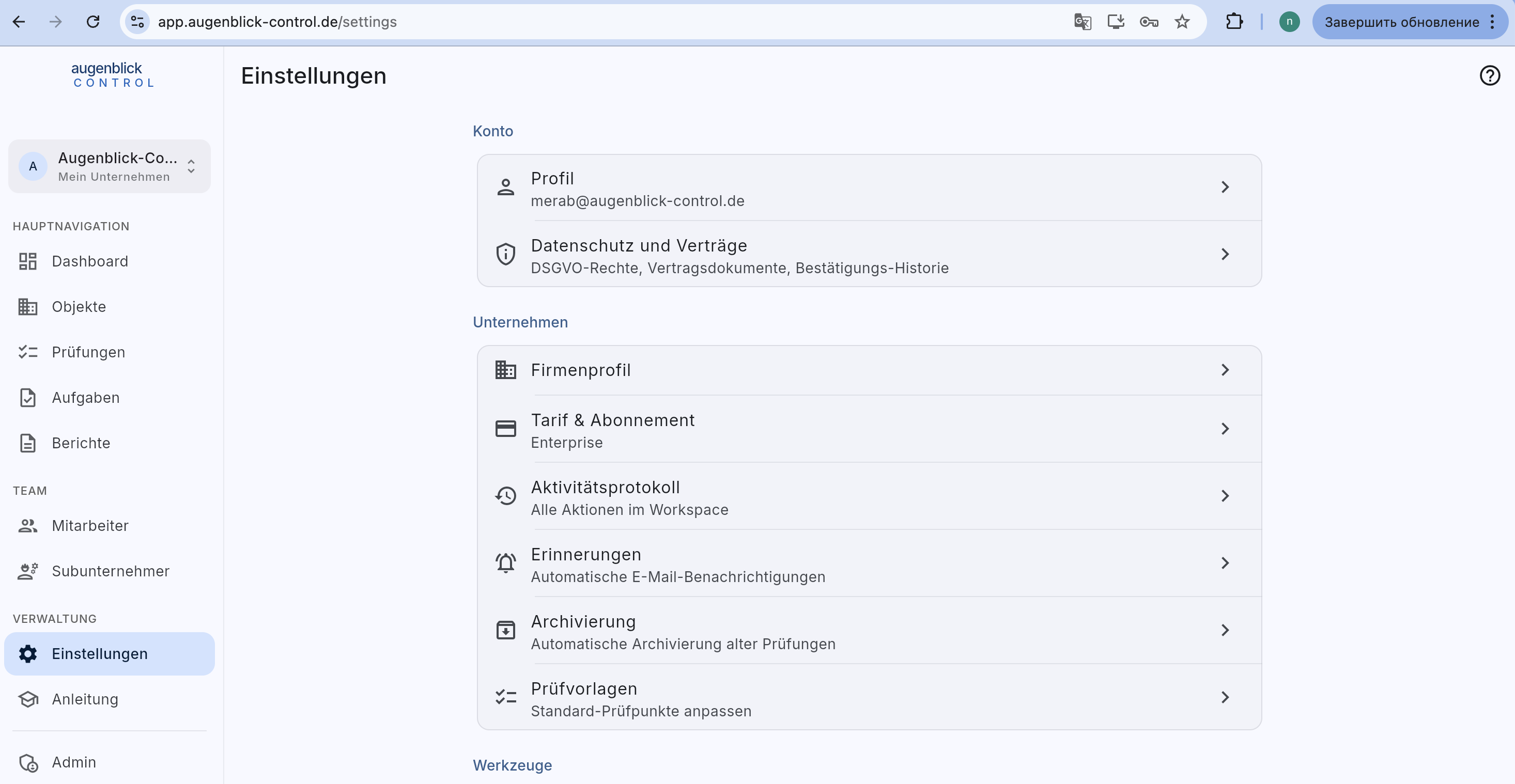1515x784 pixels.
Task: Open Erinnerungen e-mail notification settings
Action: [869, 563]
